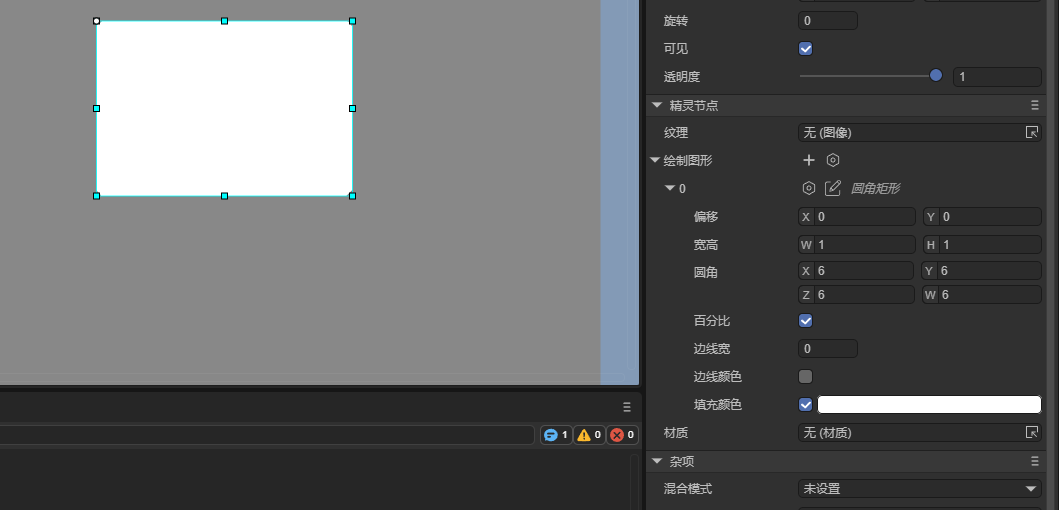The image size is (1059, 510).
Task: Click the 圆角矩形 shape type label
Action: pos(875,188)
